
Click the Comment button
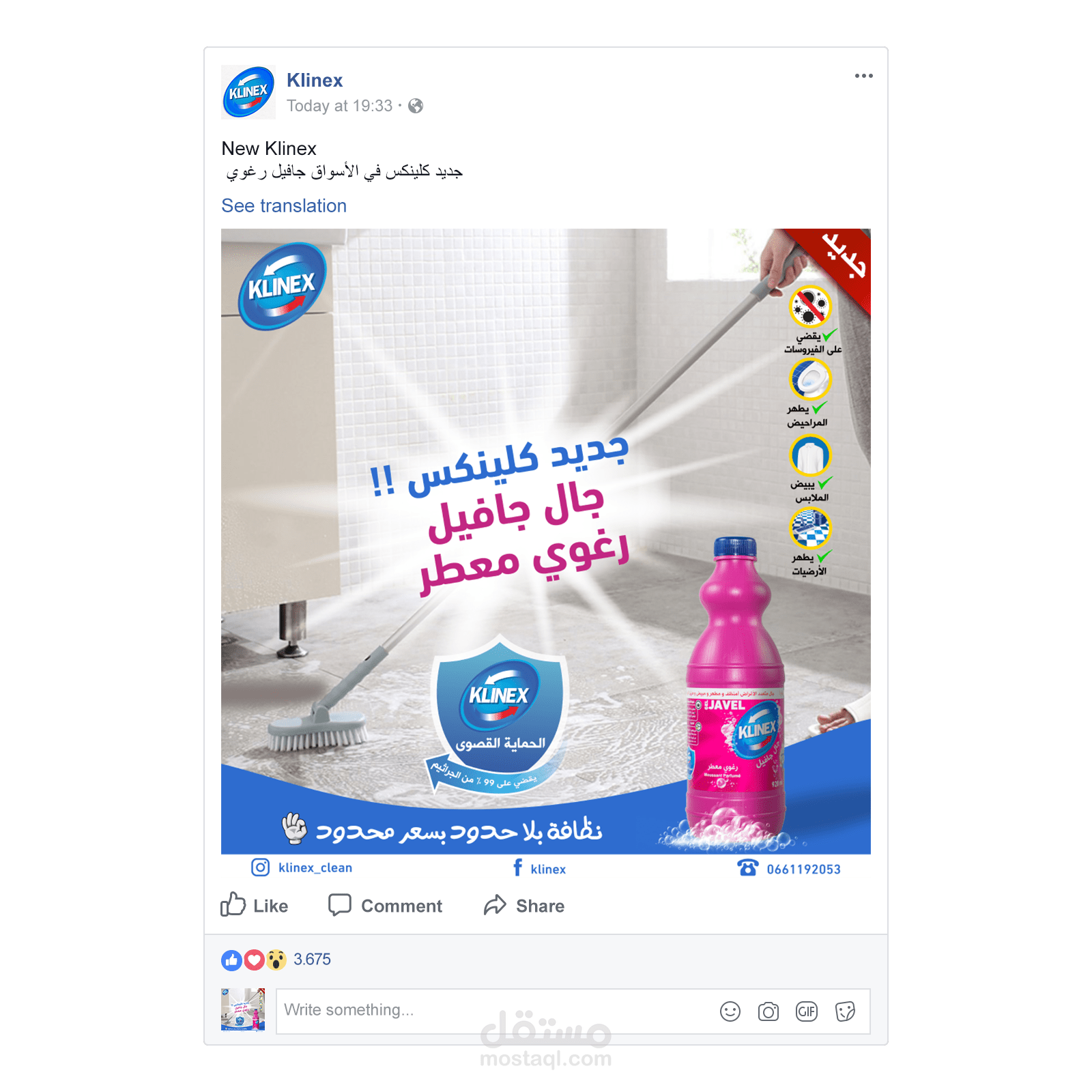(385, 905)
